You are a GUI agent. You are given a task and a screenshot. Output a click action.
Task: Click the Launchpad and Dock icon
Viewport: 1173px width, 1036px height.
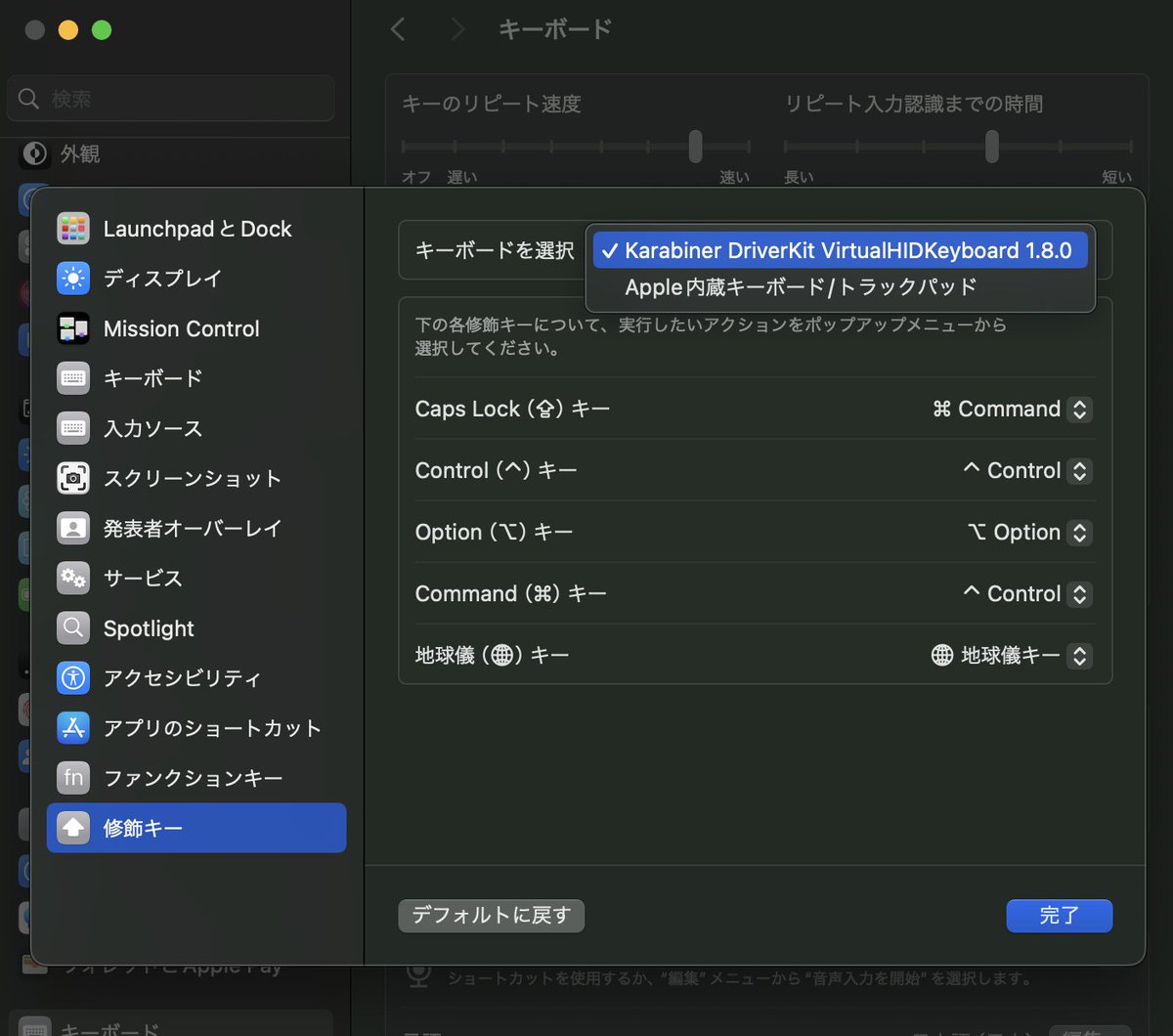[x=73, y=229]
